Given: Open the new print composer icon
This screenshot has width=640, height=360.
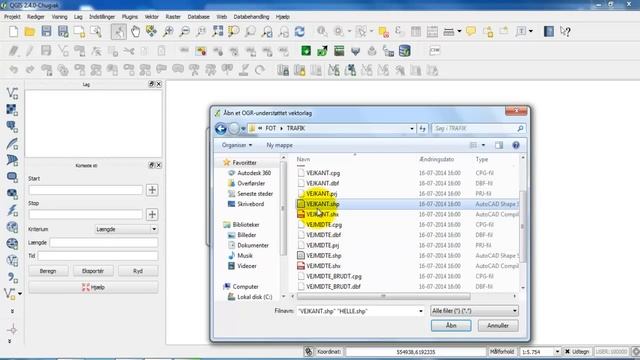Looking at the screenshot, I should pos(79,31).
